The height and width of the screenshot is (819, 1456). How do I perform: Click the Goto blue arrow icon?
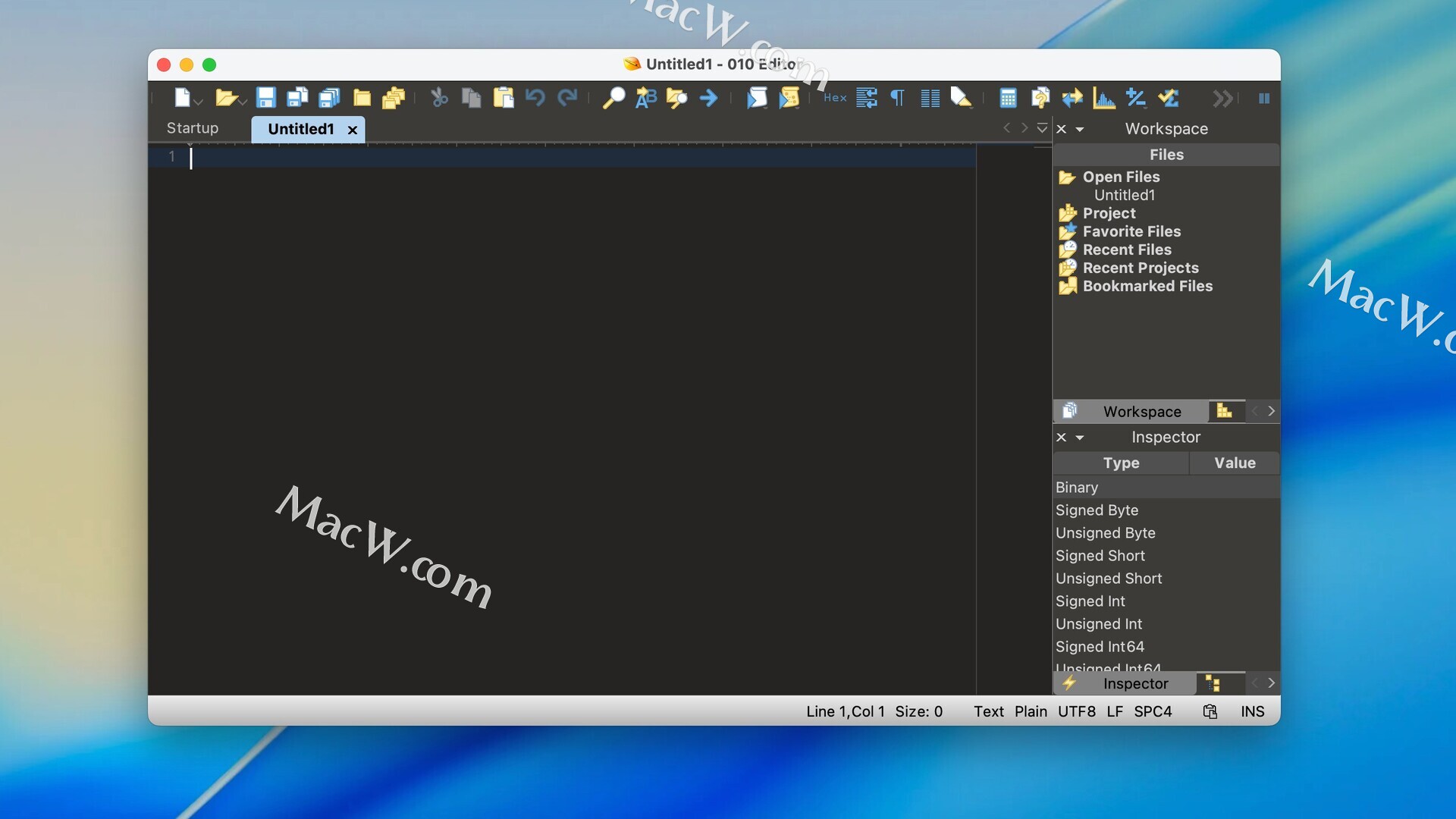point(708,98)
